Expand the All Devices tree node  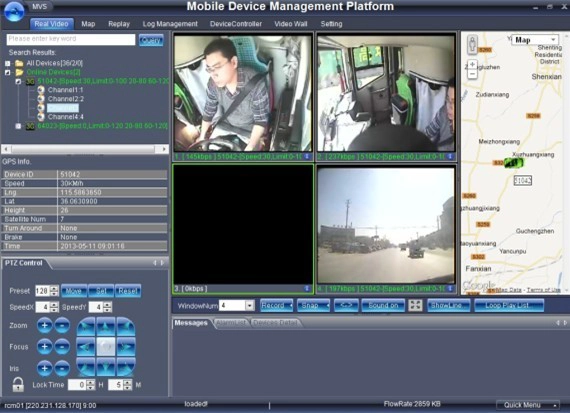8,63
